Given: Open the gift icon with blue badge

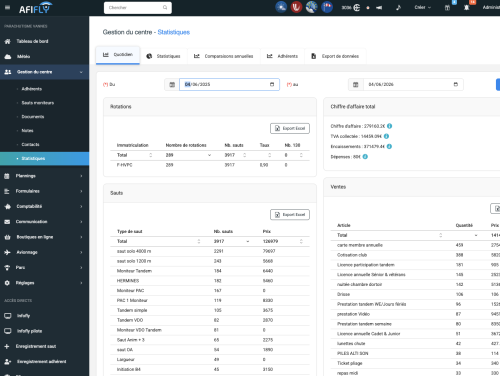Looking at the screenshot, I should click(x=448, y=7).
